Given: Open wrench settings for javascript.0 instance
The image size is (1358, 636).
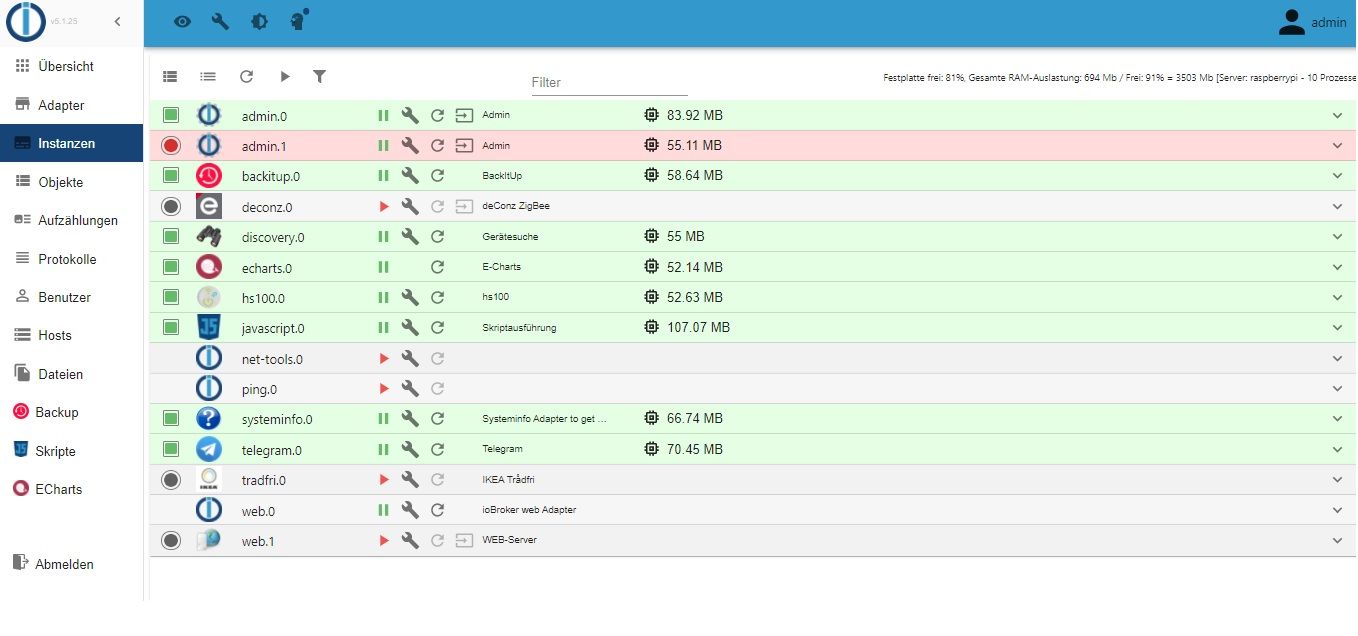Looking at the screenshot, I should (409, 327).
